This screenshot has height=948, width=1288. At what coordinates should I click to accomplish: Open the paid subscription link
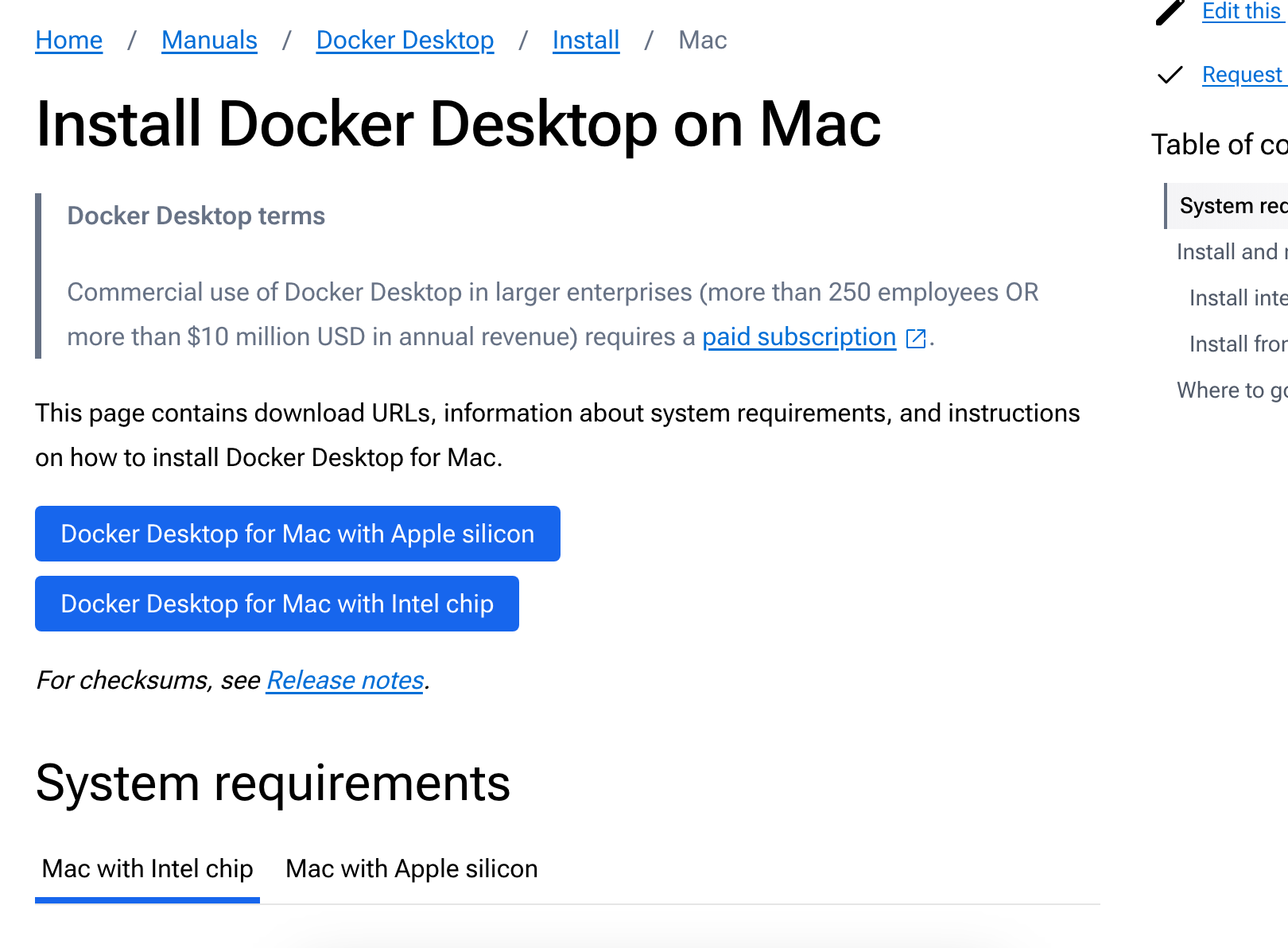(799, 337)
